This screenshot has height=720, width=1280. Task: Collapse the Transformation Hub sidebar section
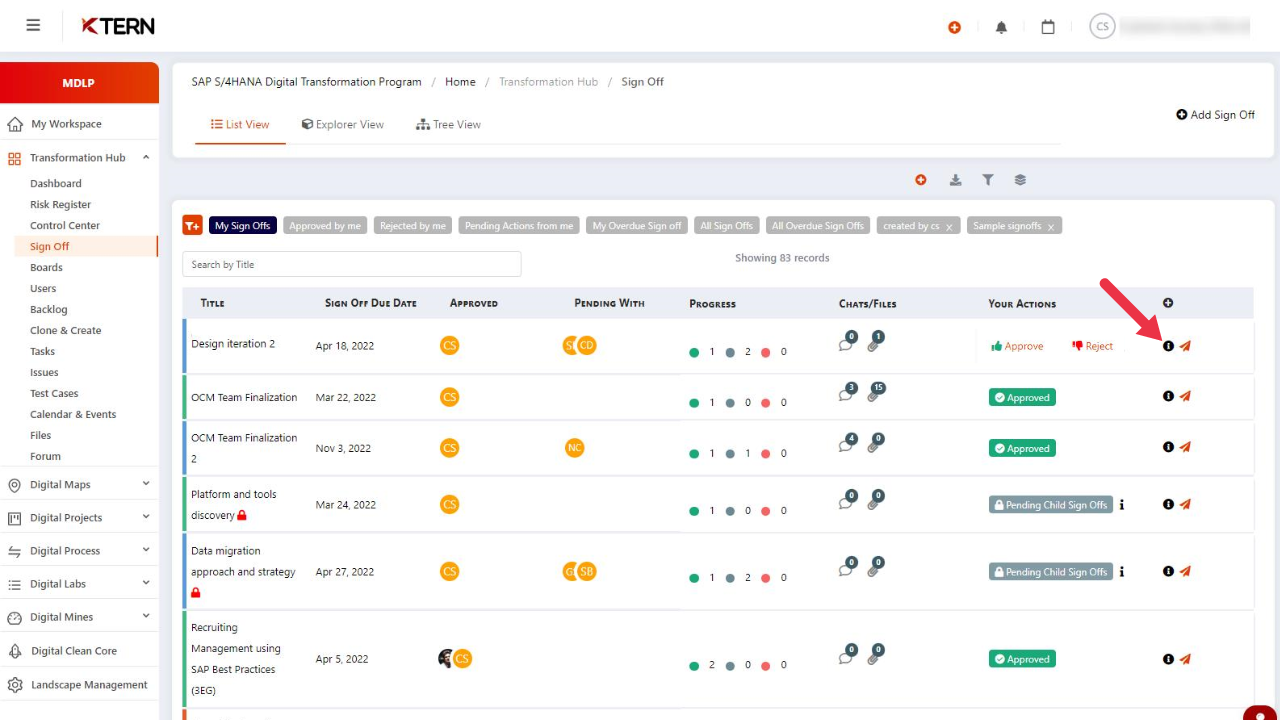[146, 157]
